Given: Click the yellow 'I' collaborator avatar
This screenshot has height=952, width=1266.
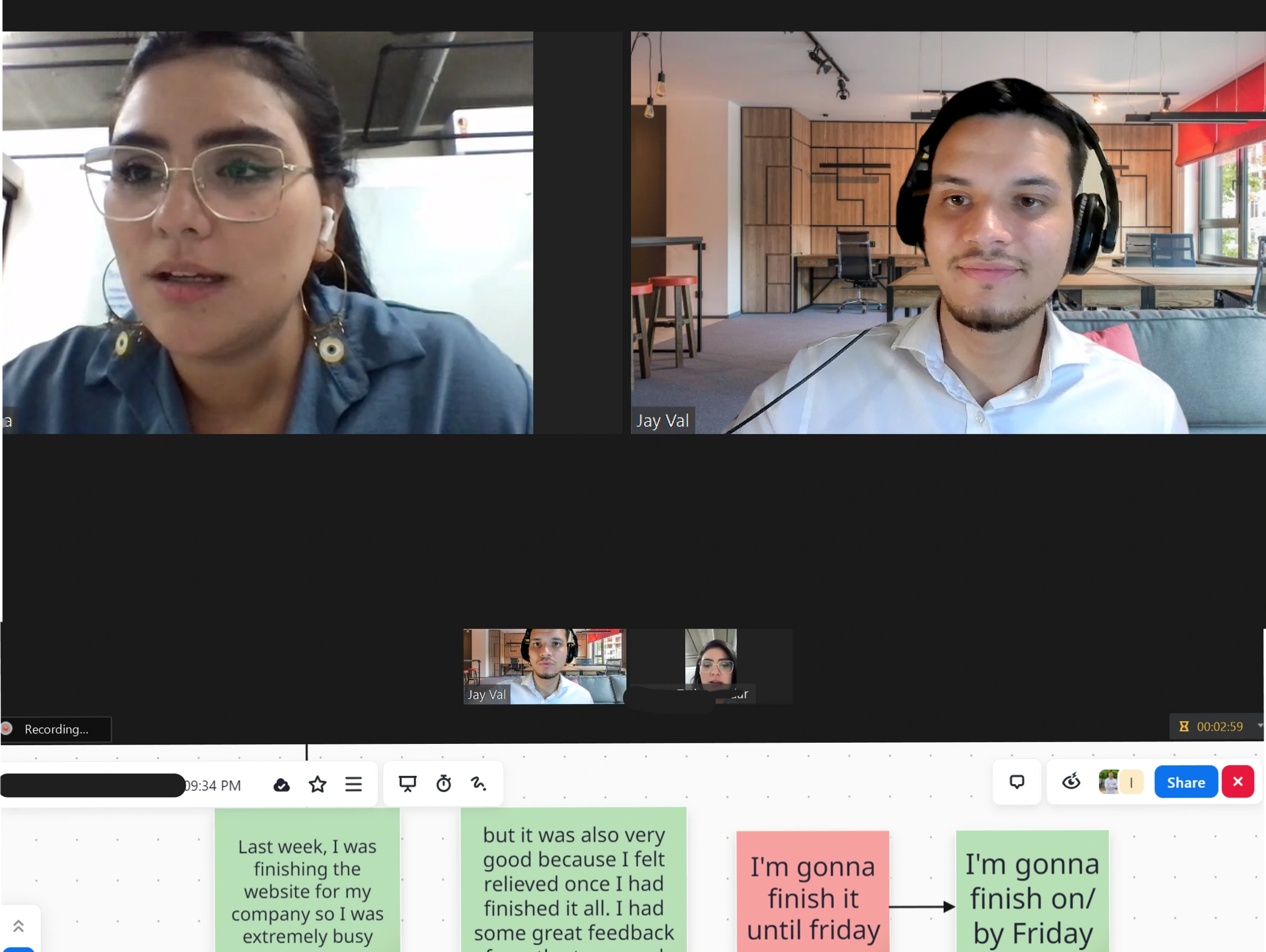Looking at the screenshot, I should point(1132,782).
